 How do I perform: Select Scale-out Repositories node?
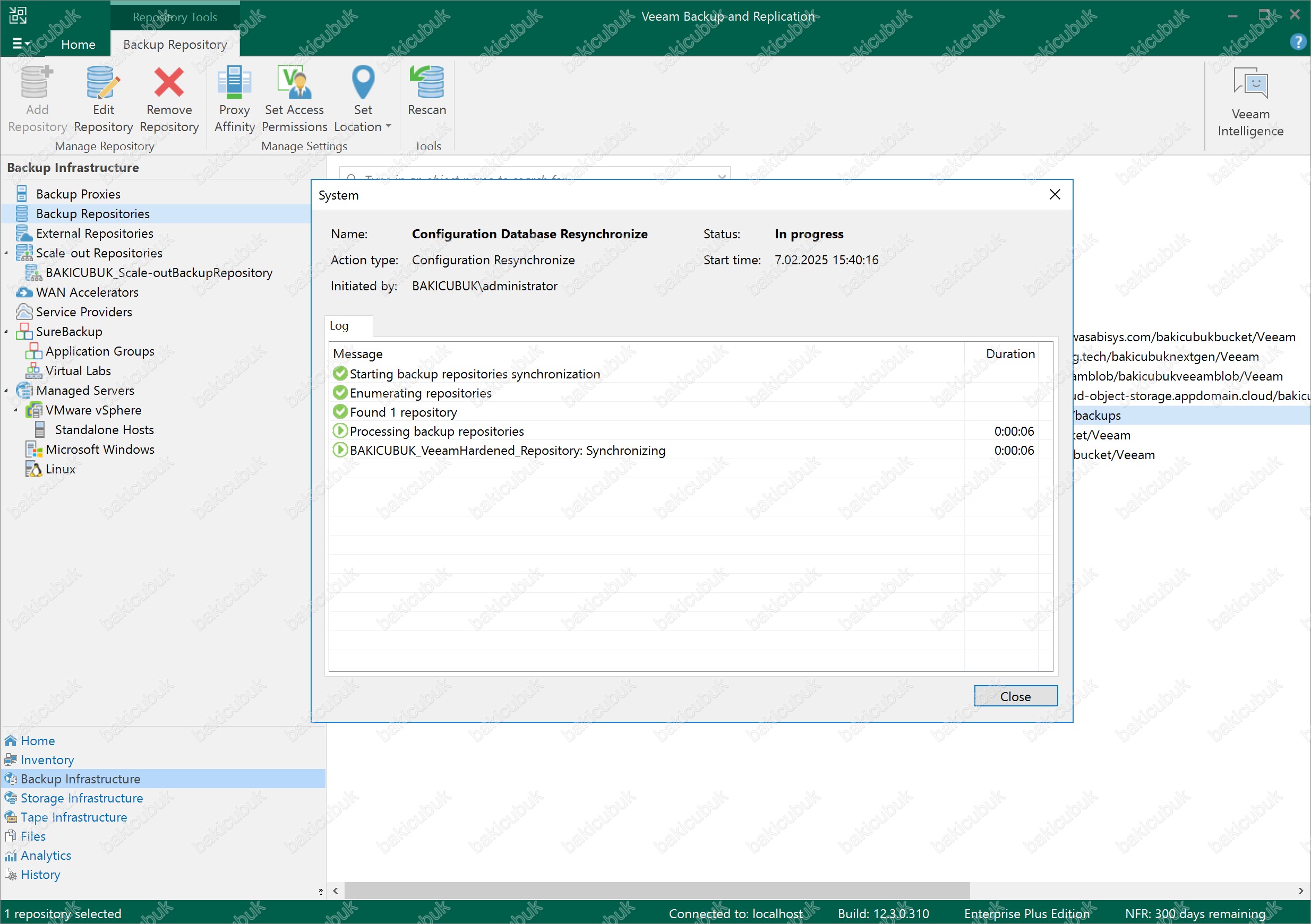tap(99, 253)
